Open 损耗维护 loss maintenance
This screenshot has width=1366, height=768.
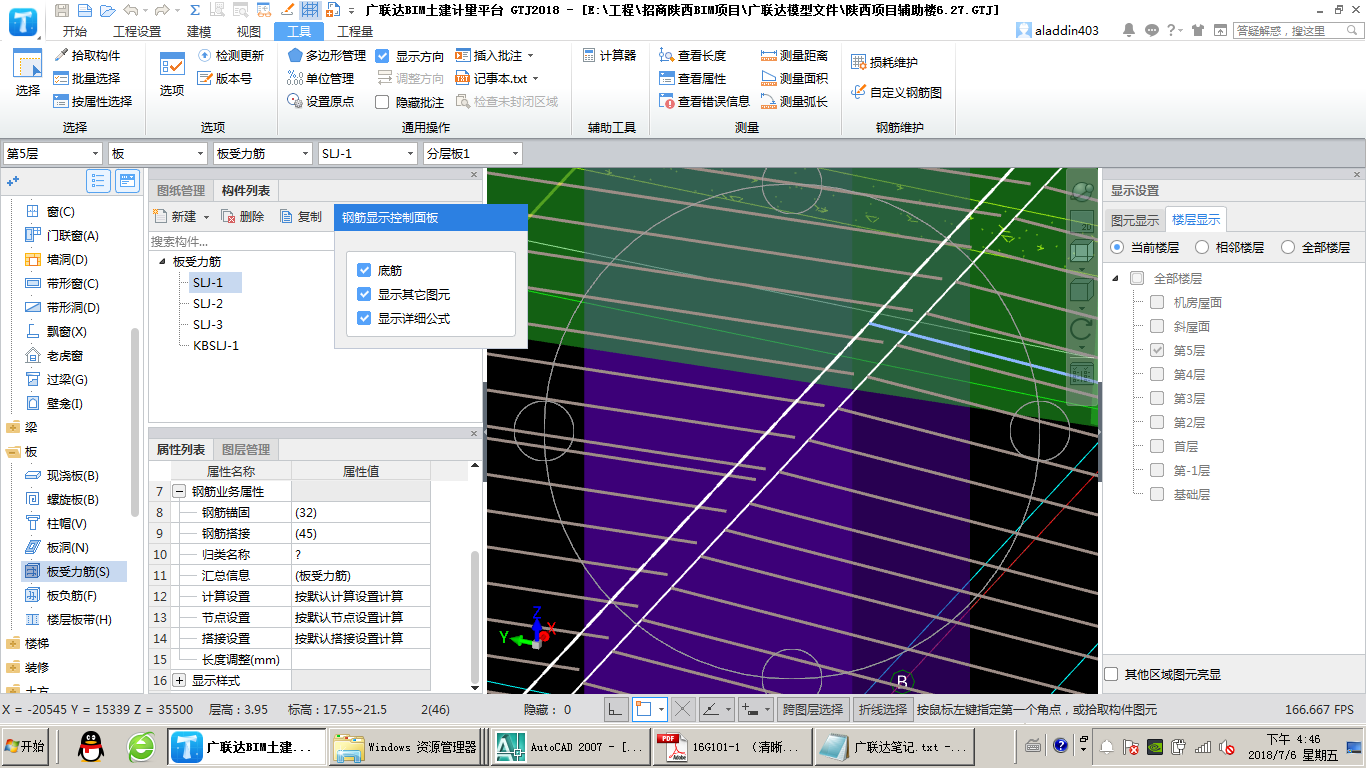[884, 62]
